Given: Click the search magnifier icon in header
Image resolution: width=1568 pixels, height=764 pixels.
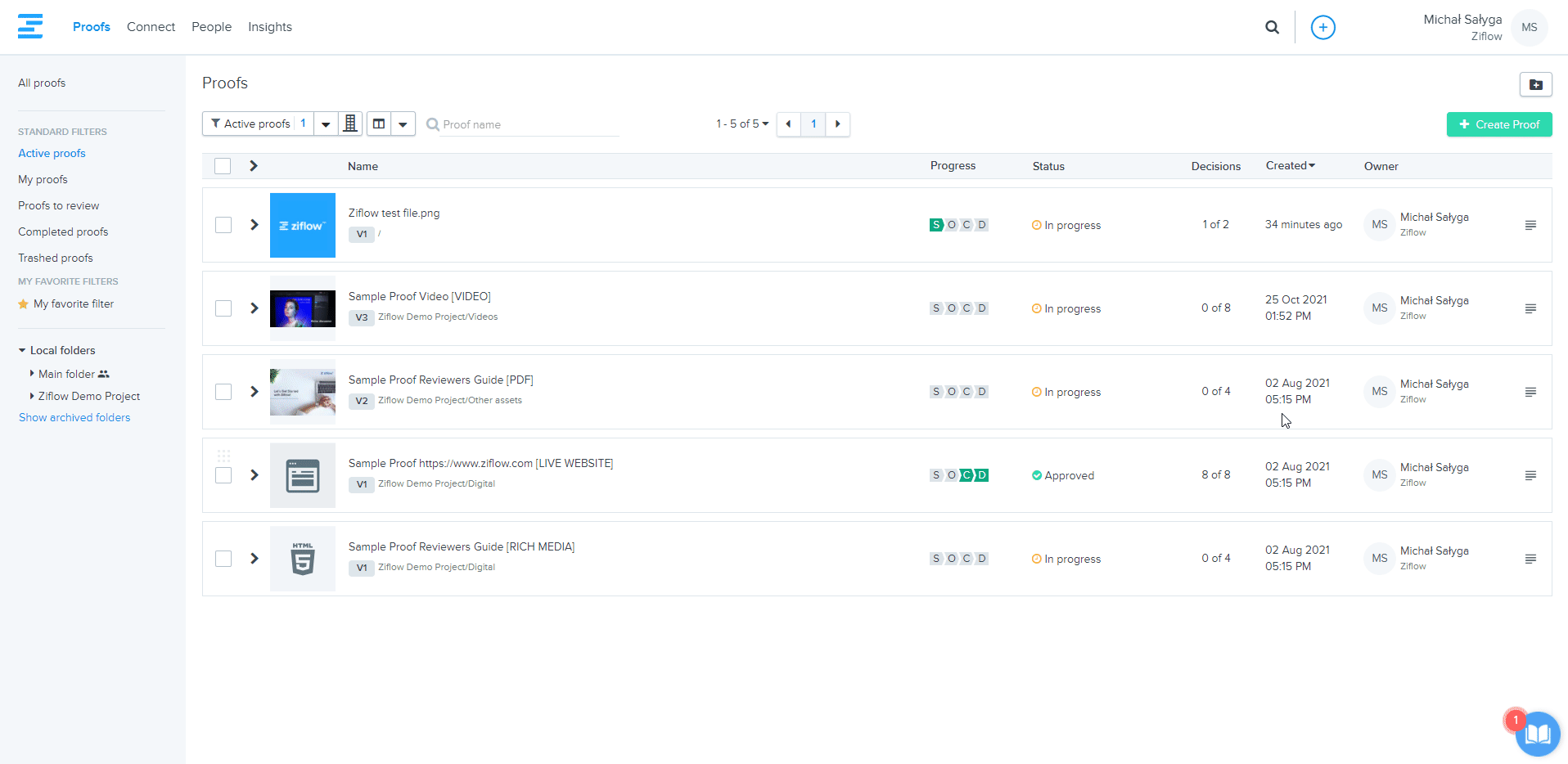Looking at the screenshot, I should 1272,27.
